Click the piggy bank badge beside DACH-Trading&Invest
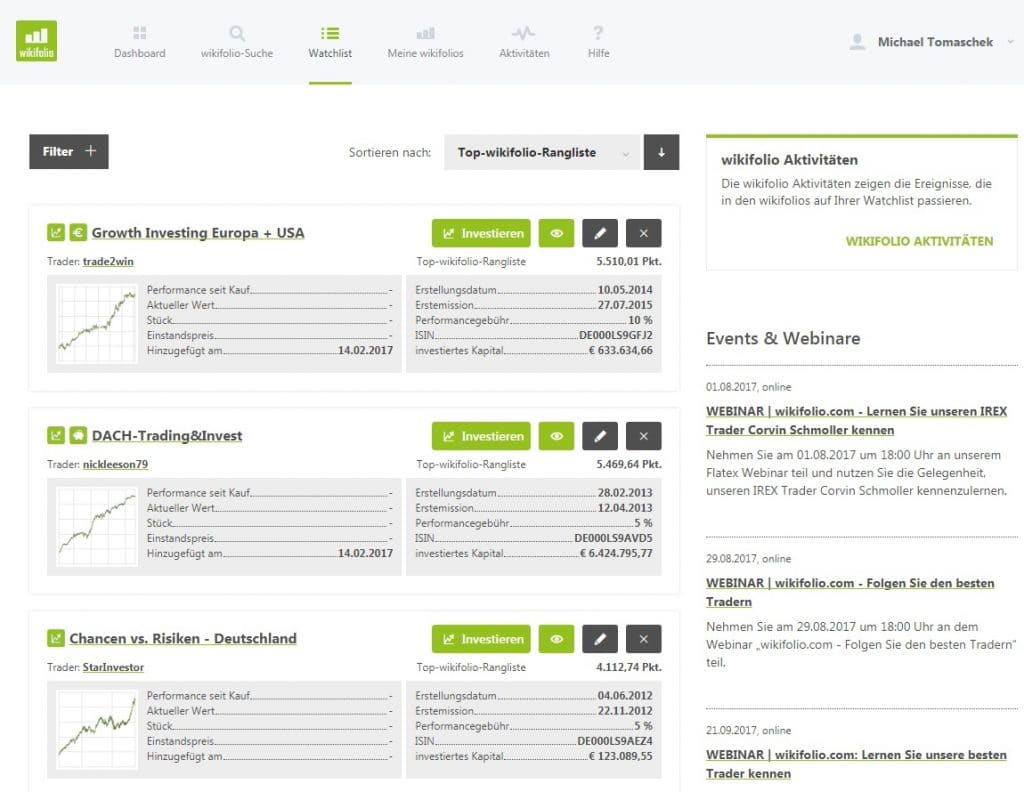 [78, 436]
